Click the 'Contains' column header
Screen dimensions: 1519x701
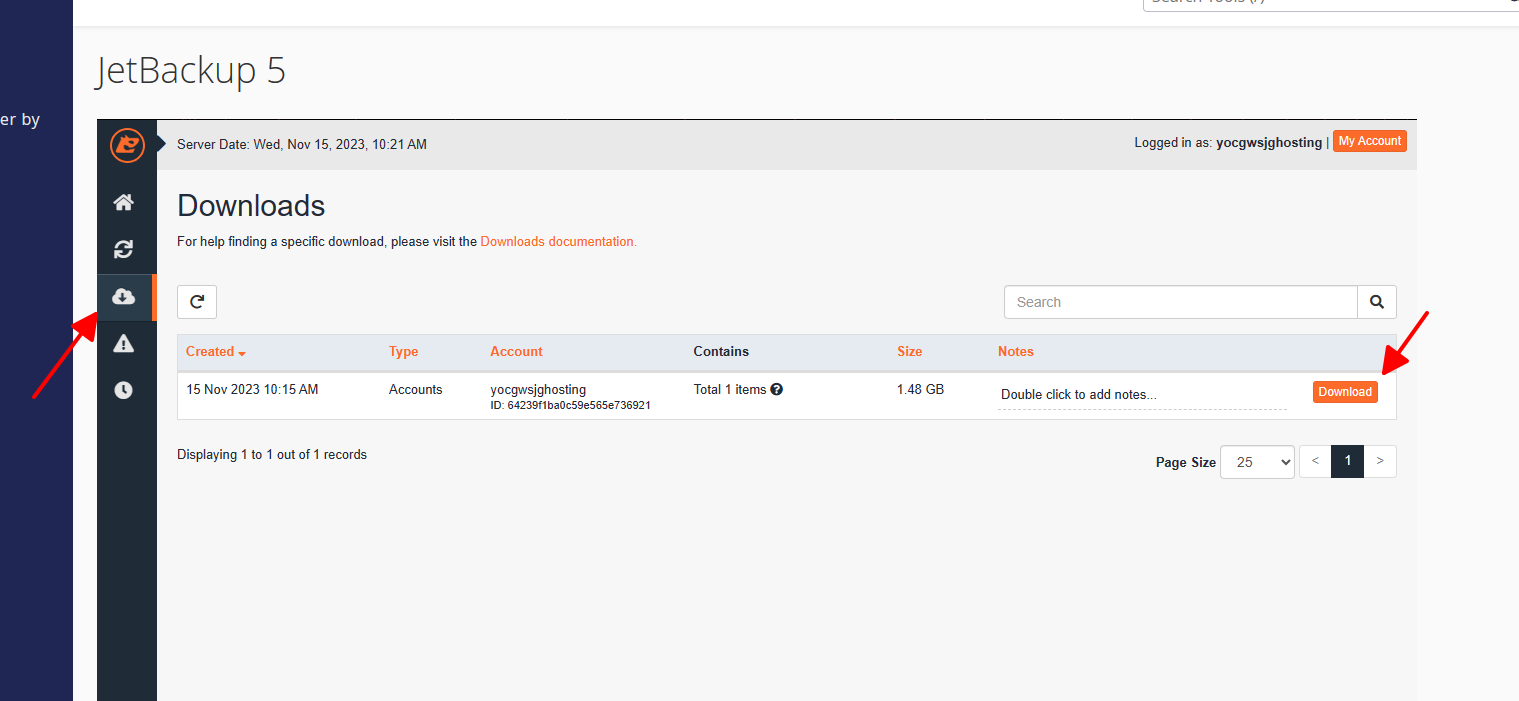[x=721, y=351]
